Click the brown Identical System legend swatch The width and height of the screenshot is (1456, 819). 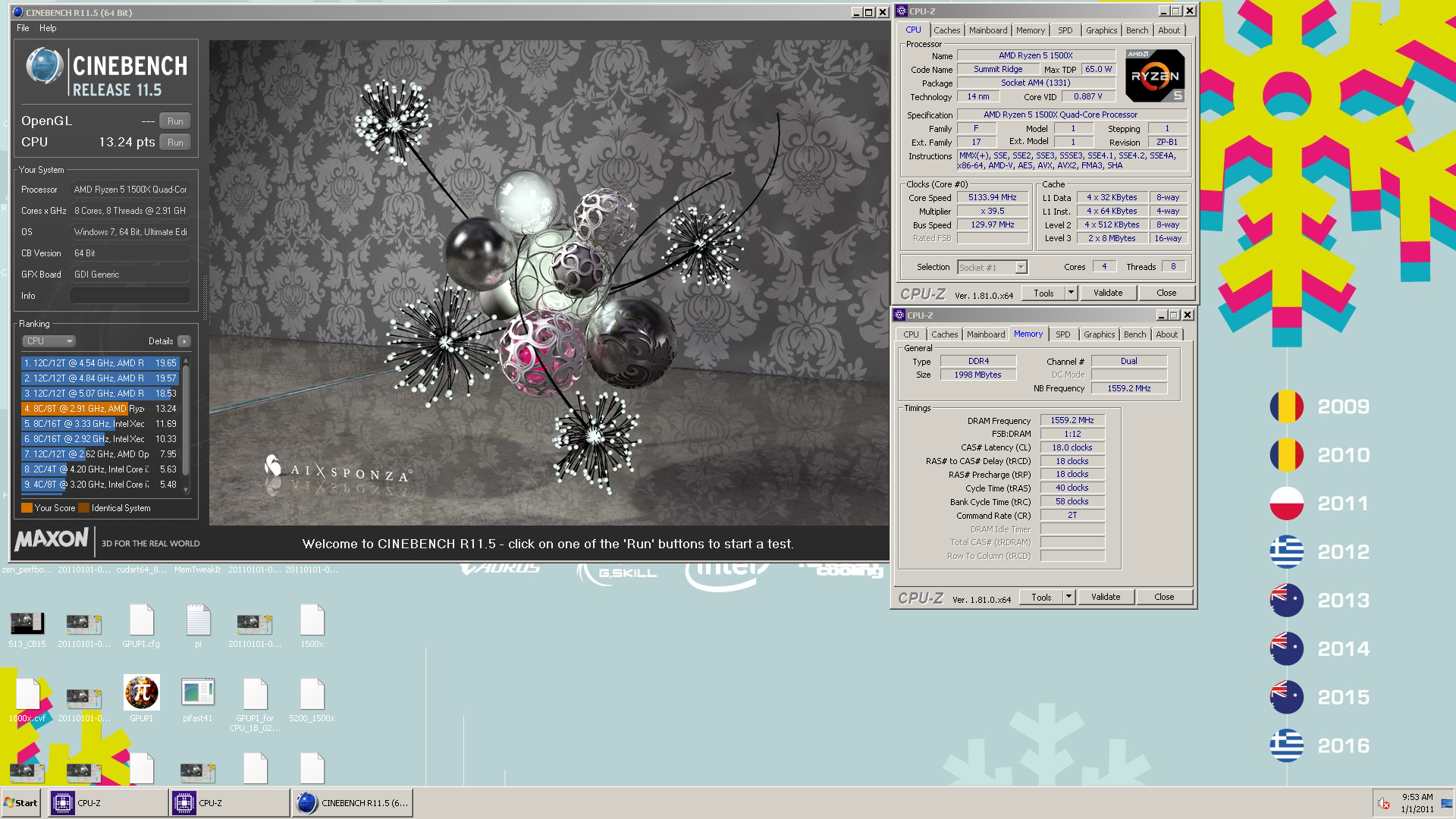[84, 508]
